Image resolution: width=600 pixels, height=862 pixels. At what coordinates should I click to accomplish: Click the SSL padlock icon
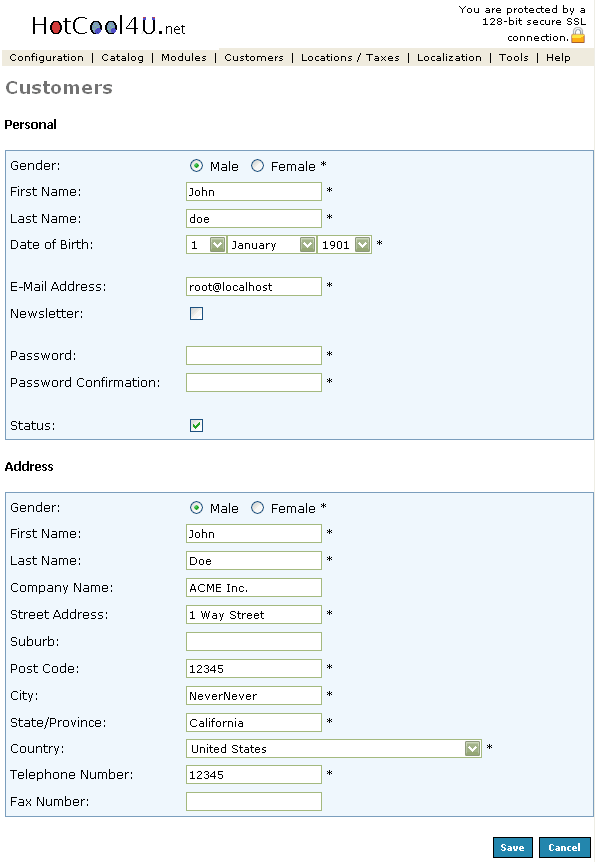click(578, 37)
